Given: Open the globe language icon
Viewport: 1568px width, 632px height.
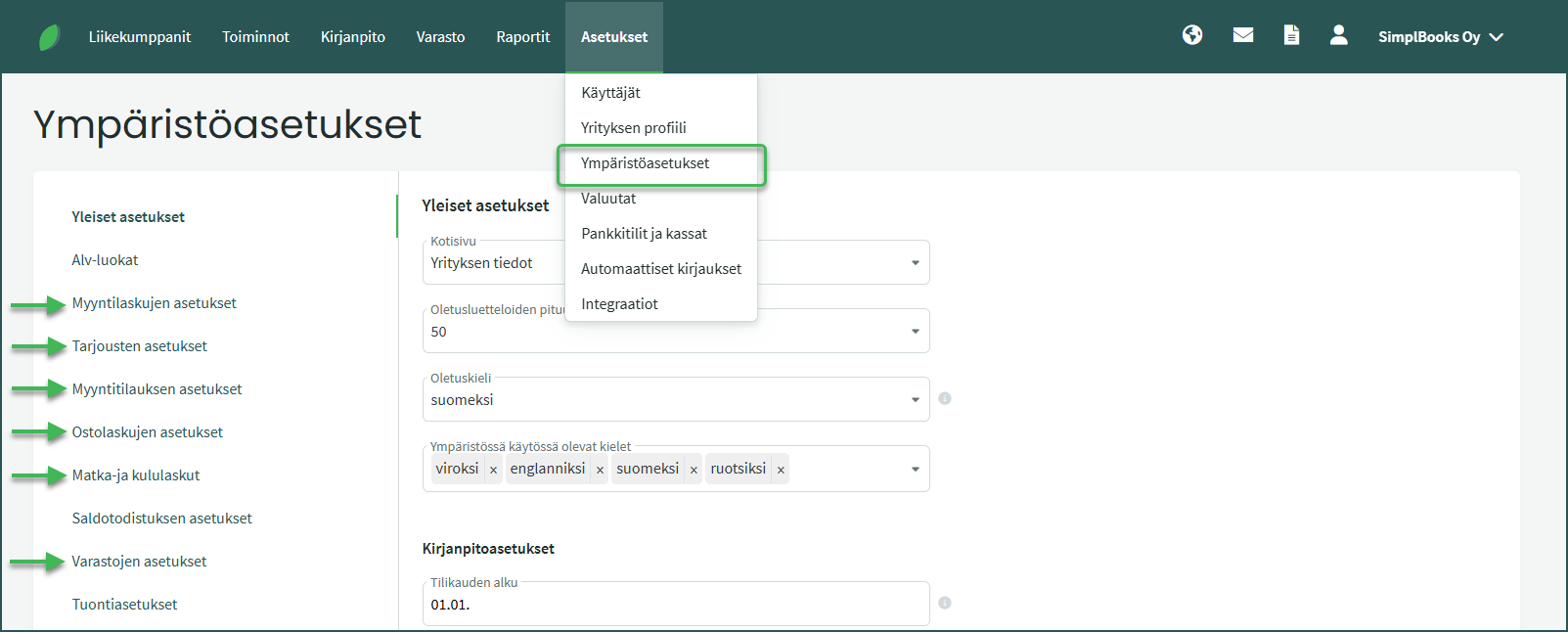Looking at the screenshot, I should click(1192, 35).
